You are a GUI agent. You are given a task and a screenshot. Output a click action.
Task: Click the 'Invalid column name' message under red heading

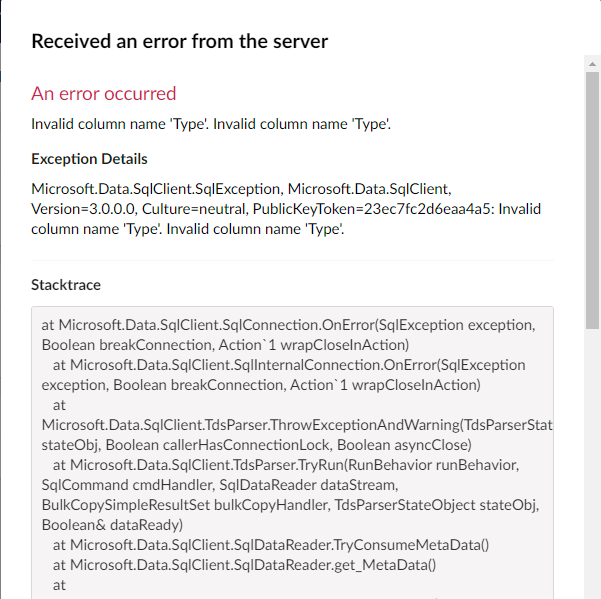pos(211,124)
